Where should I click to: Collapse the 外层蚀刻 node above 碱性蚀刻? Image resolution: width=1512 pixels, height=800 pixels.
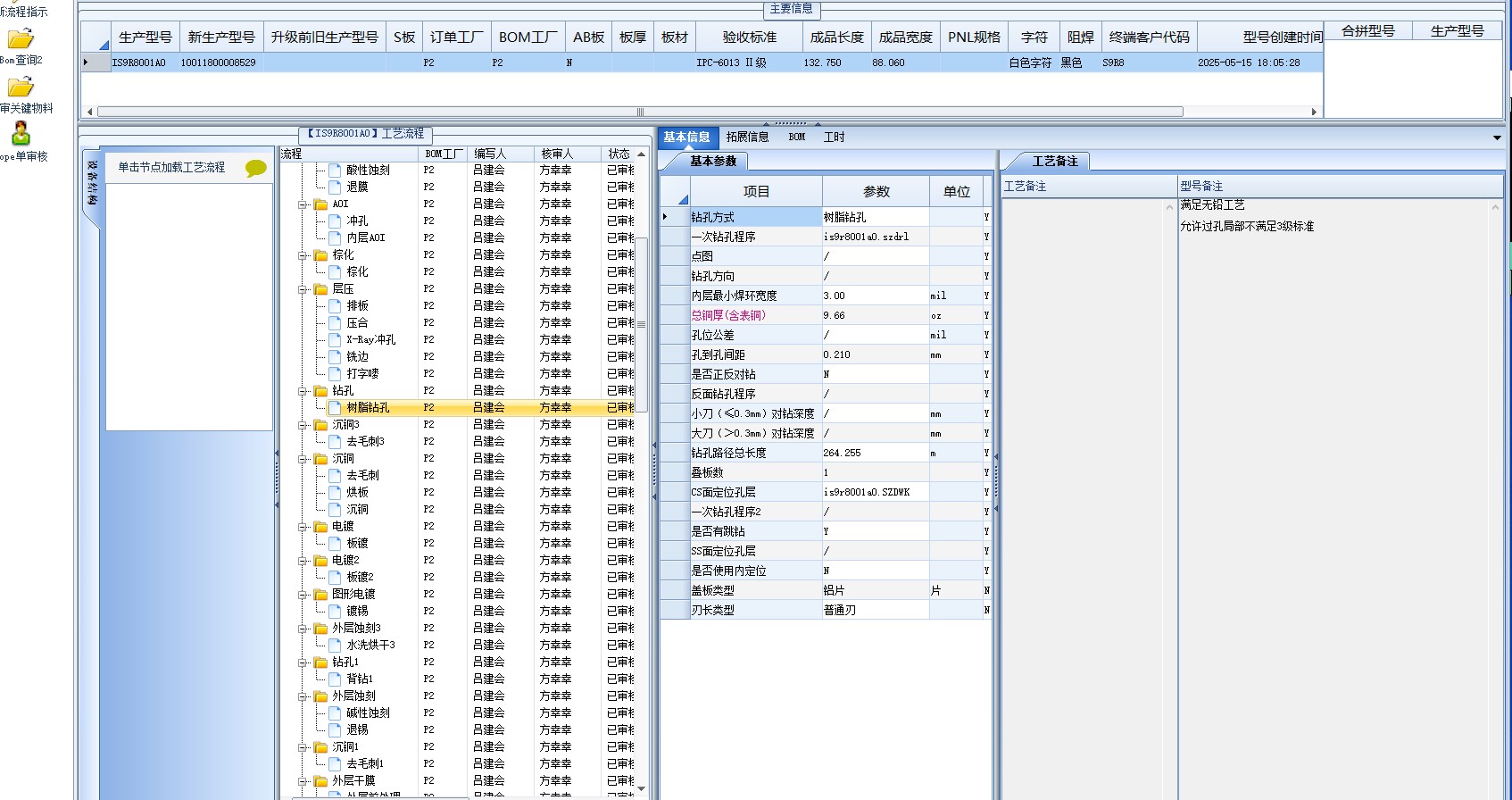[x=303, y=696]
